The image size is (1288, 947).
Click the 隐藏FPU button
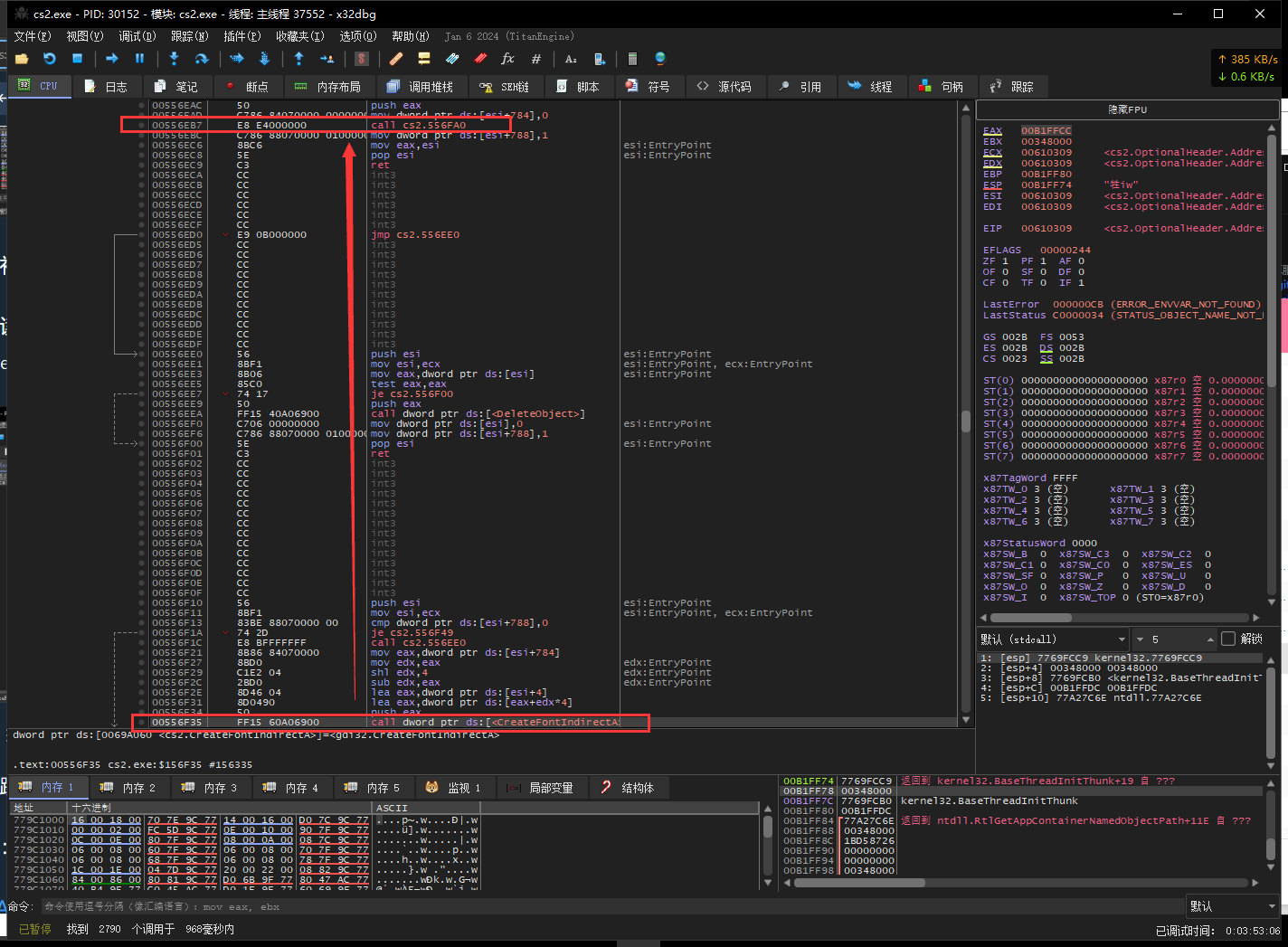click(x=1128, y=109)
